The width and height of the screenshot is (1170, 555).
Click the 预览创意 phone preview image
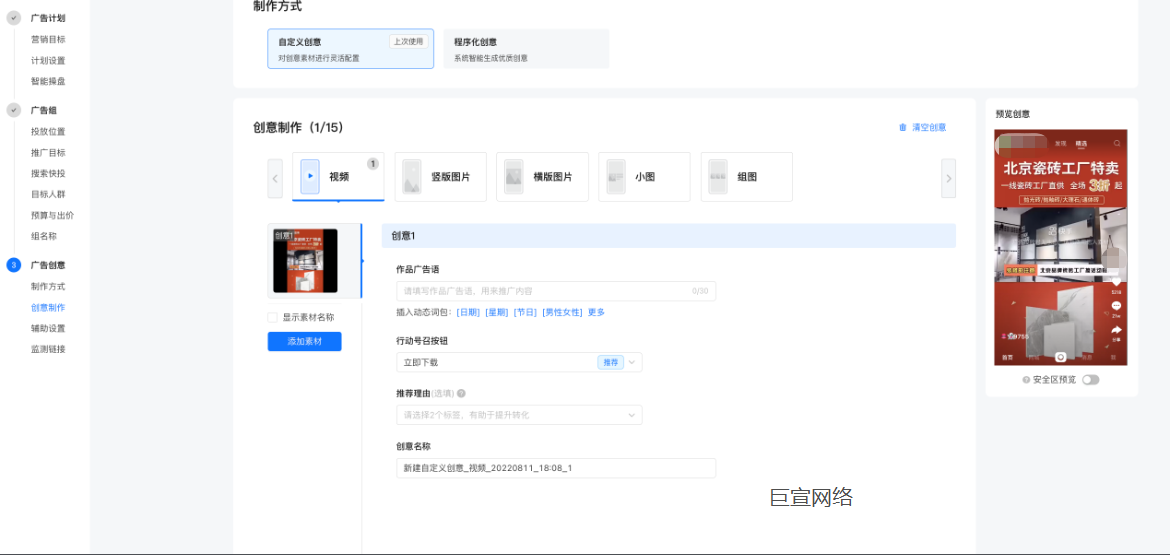(1060, 248)
